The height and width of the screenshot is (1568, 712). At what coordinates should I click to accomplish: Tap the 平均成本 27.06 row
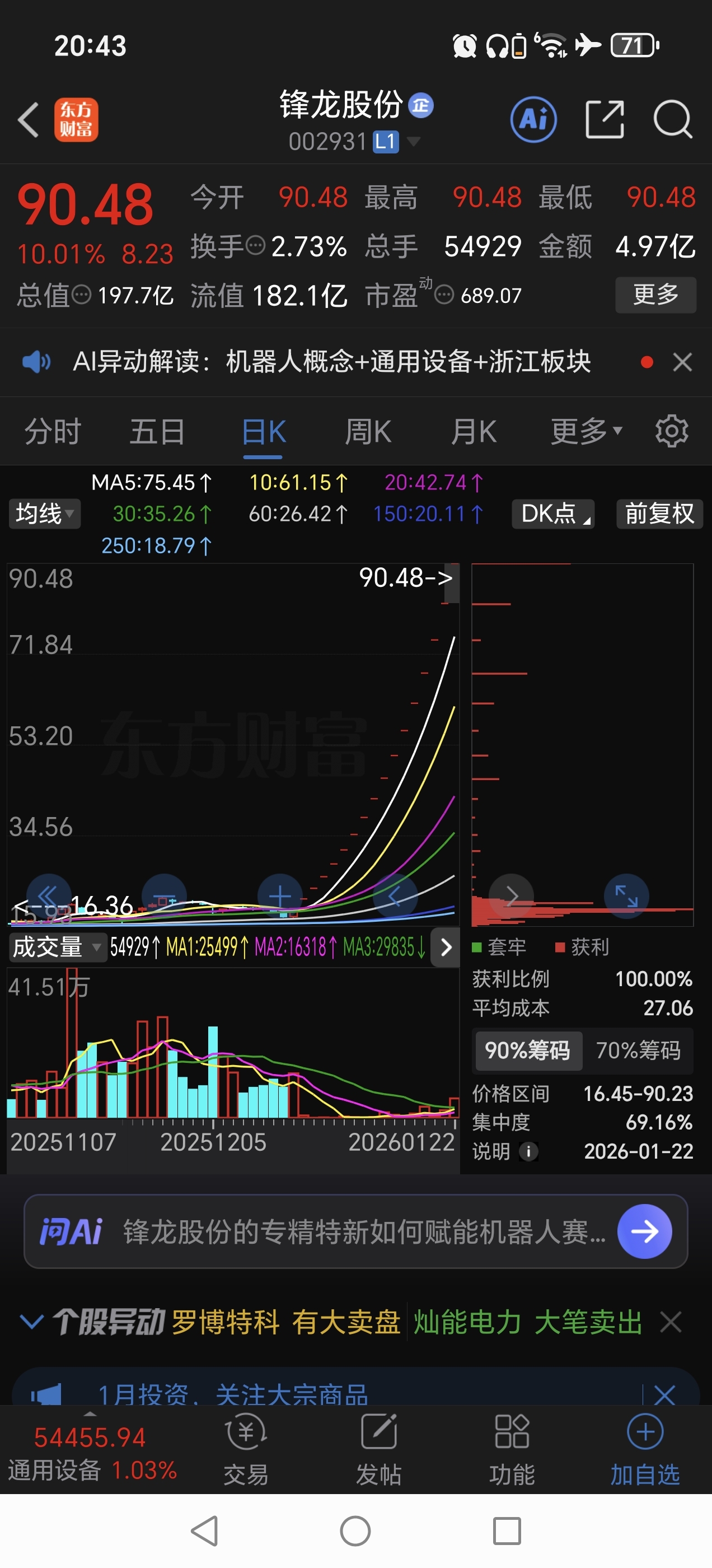pos(582,1008)
